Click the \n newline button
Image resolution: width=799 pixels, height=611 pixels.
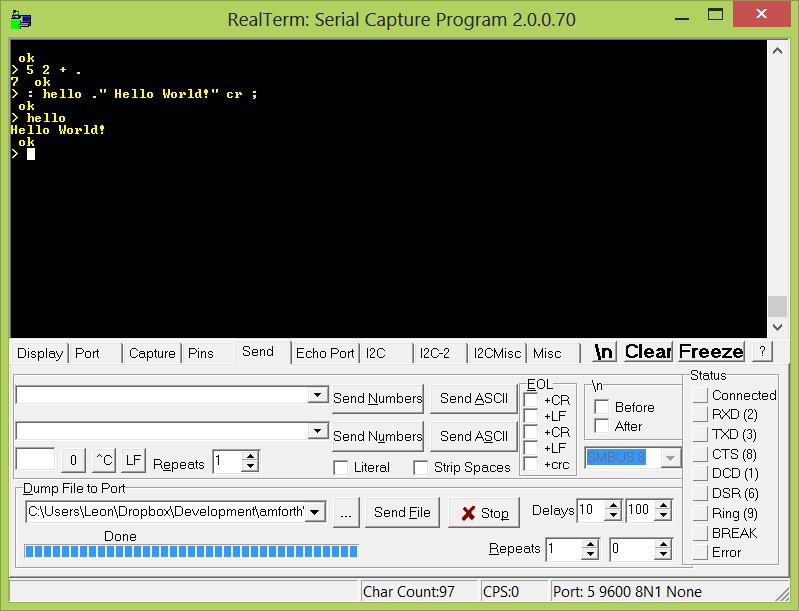click(604, 352)
